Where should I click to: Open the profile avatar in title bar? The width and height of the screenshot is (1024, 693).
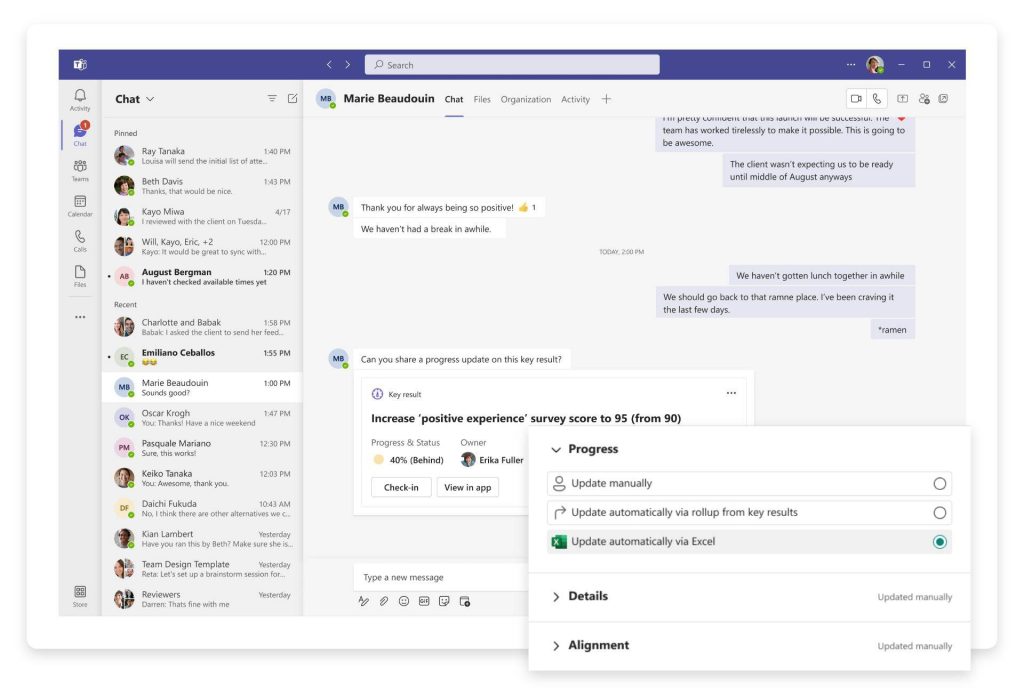pyautogui.click(x=875, y=65)
